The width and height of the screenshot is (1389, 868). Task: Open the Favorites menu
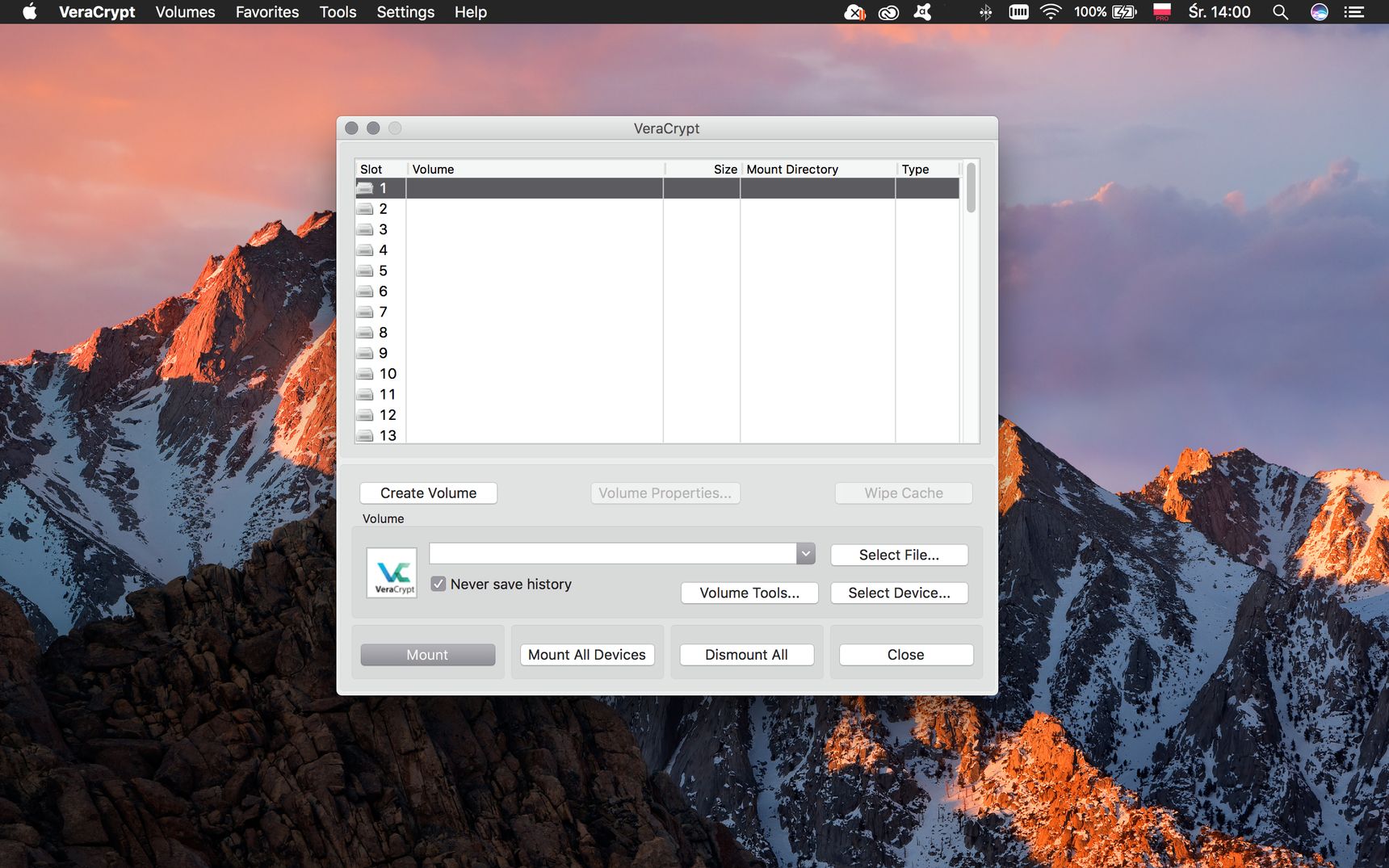click(x=267, y=12)
